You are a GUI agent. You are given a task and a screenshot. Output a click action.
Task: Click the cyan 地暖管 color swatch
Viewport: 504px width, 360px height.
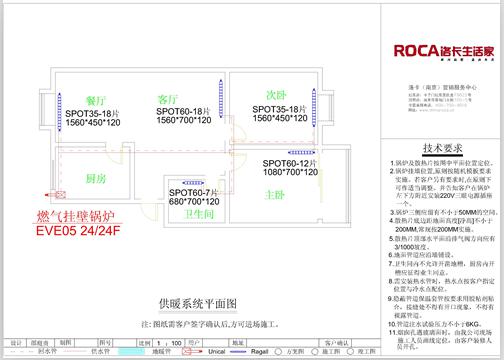131,351
